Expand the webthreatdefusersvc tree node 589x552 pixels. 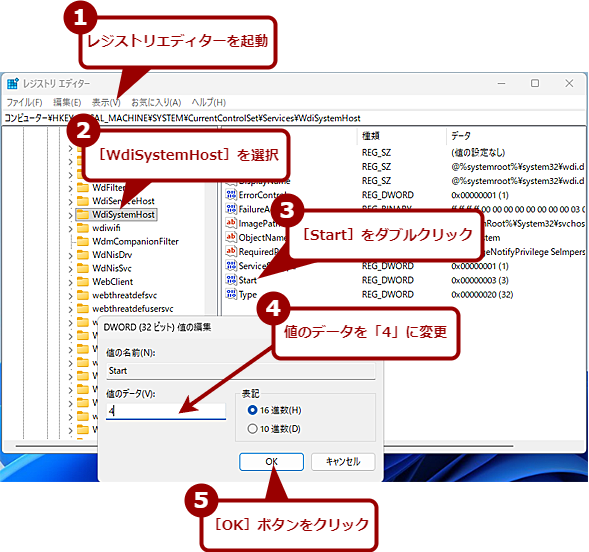71,309
